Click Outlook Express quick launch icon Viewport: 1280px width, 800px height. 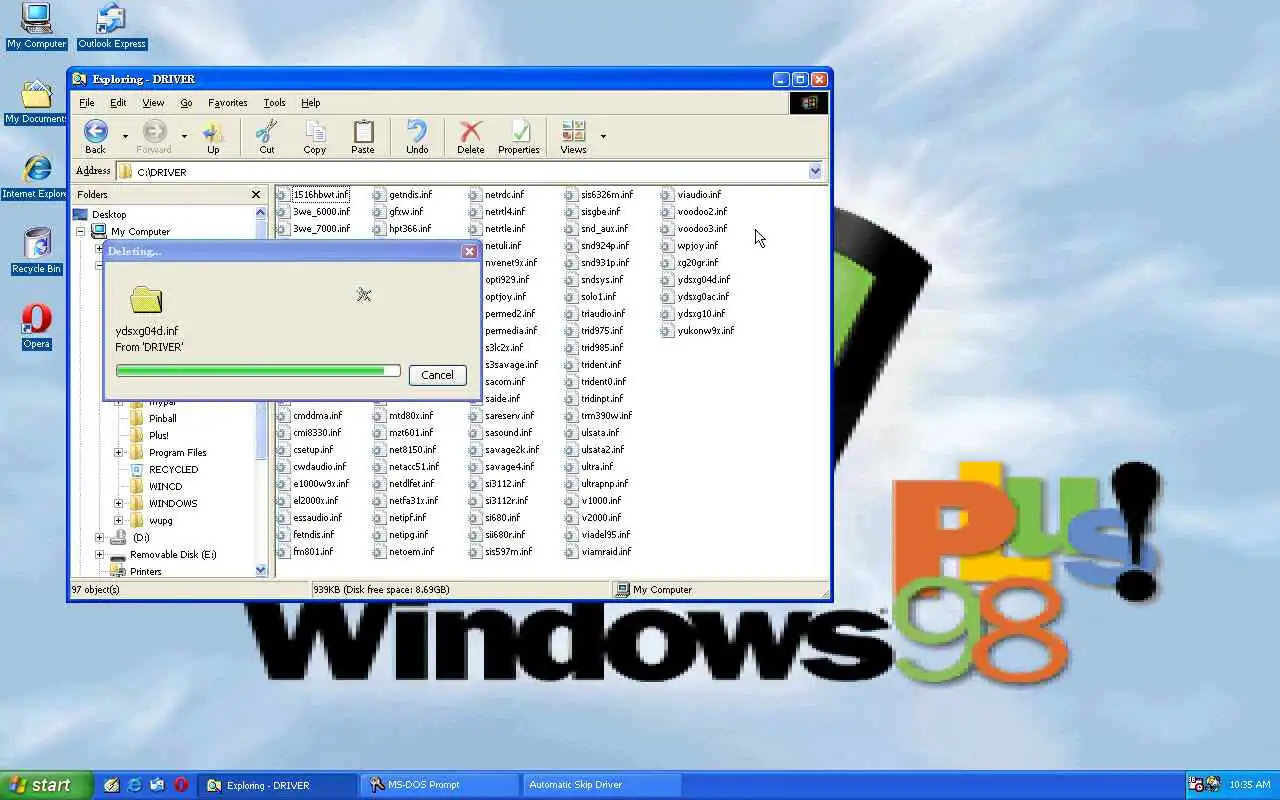point(158,785)
